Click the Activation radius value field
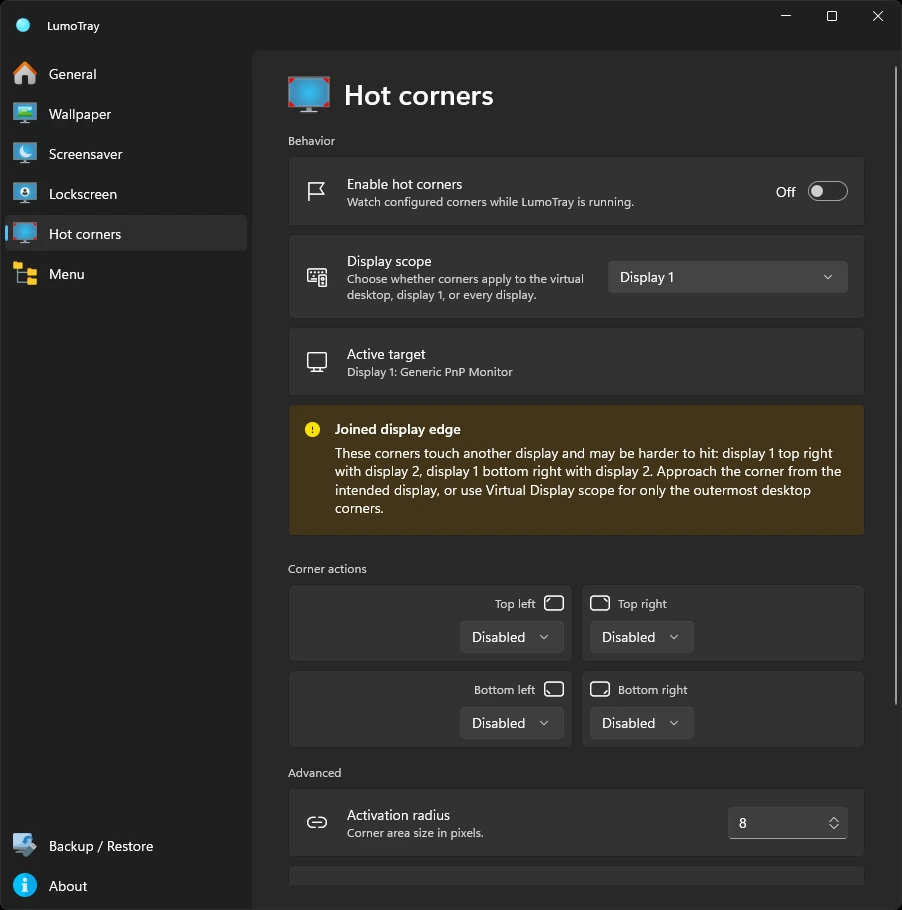The image size is (902, 910). pos(788,823)
